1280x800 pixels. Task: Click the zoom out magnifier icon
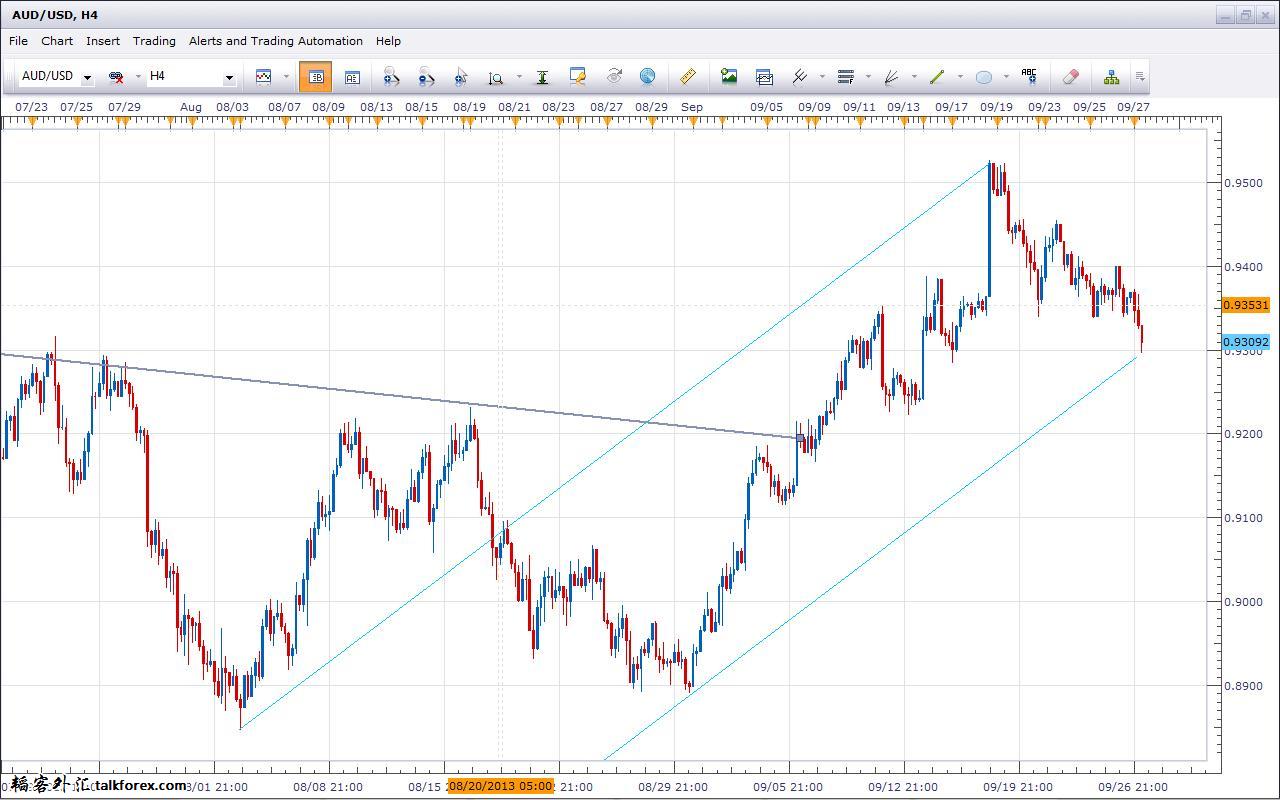[x=426, y=77]
